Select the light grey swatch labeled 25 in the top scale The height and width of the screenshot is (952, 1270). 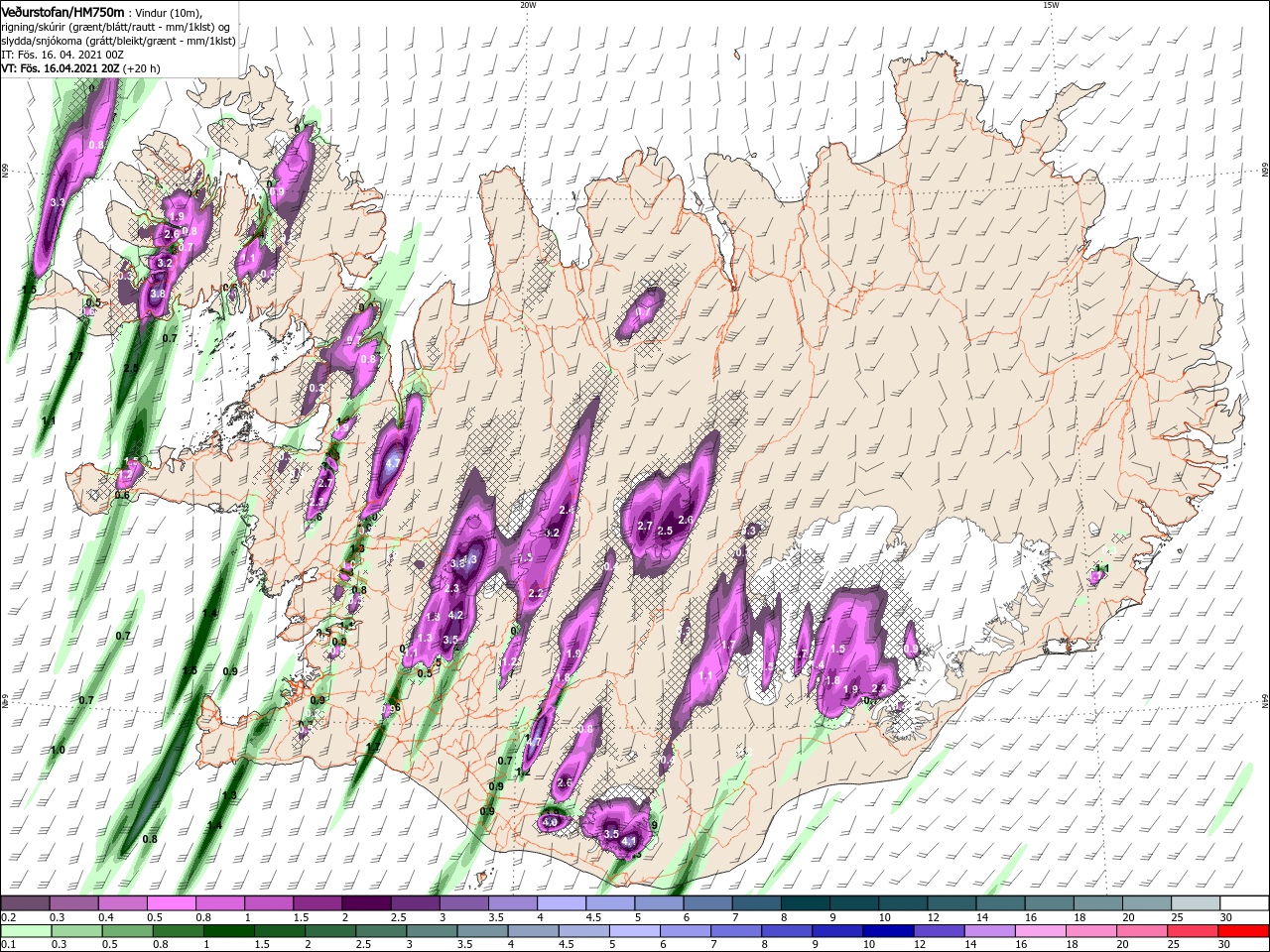pyautogui.click(x=1195, y=903)
